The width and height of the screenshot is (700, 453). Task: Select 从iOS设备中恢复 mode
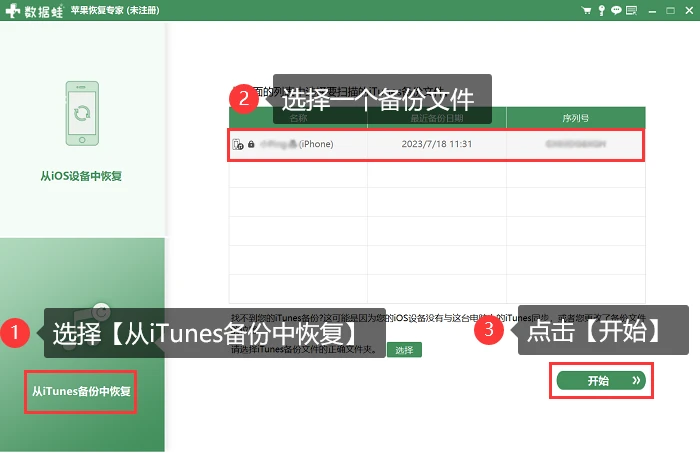pos(81,176)
